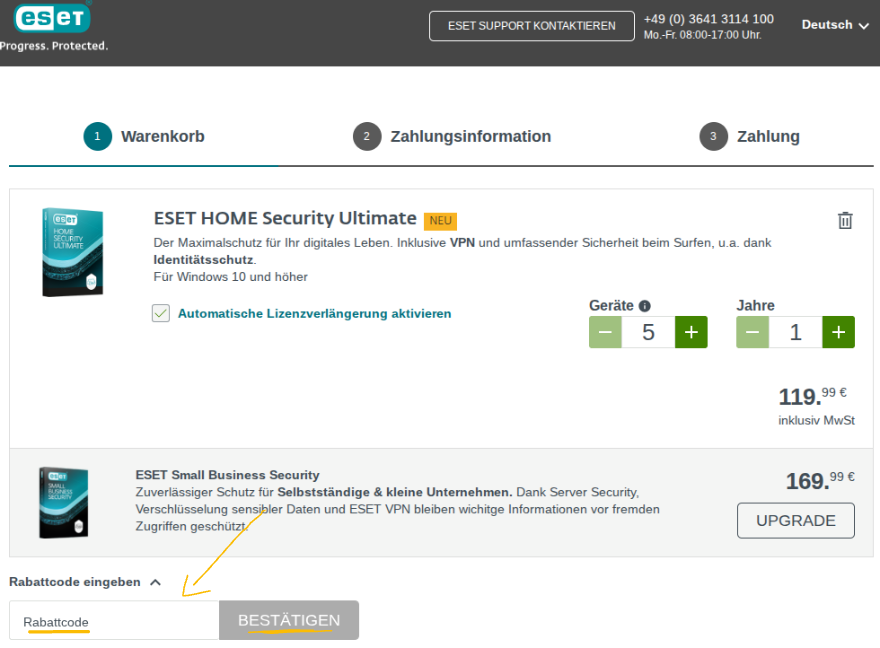The height and width of the screenshot is (648, 880).
Task: Focus the Rabattcode input field
Action: pos(114,621)
